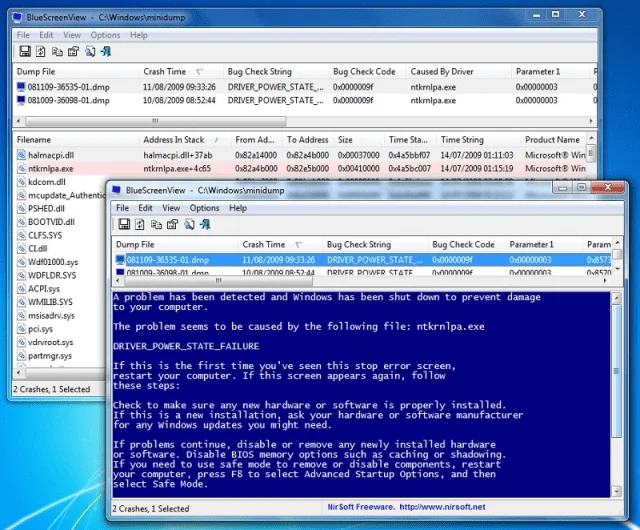Screen dimensions: 640x530
Task: Sort by Crash Time in the front window
Action: coord(264,244)
